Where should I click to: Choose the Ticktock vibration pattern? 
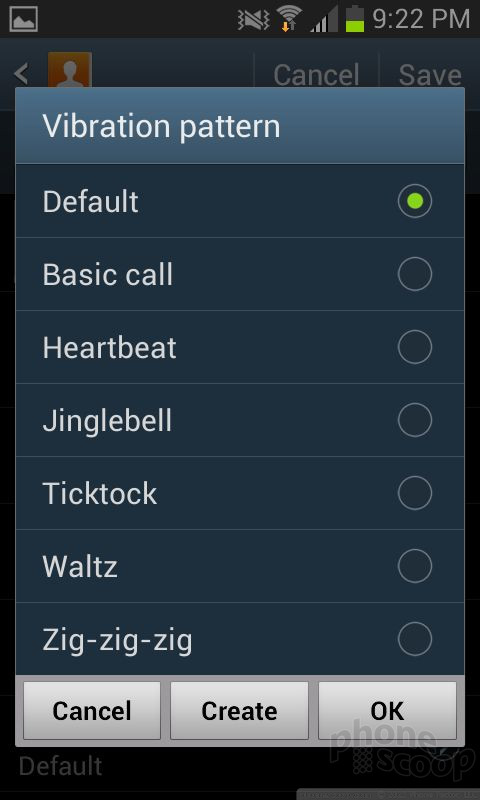[x=240, y=493]
